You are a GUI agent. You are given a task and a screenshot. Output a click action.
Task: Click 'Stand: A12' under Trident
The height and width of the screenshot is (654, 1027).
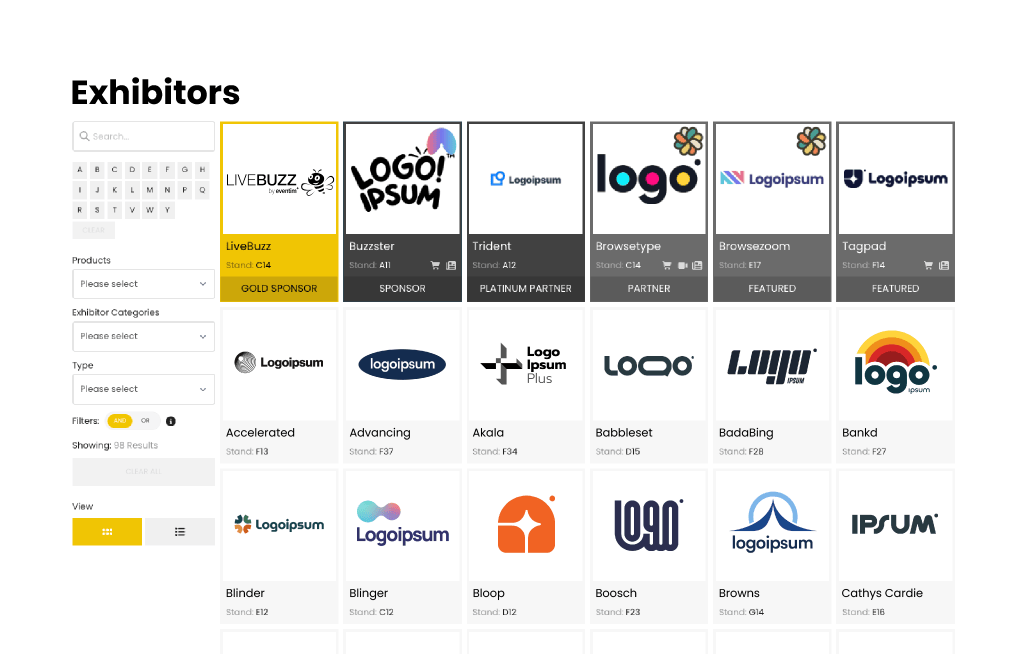click(x=495, y=265)
